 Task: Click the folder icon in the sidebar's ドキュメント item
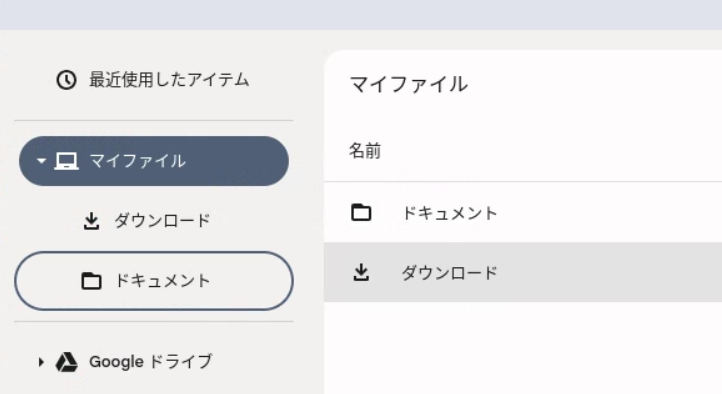point(91,281)
